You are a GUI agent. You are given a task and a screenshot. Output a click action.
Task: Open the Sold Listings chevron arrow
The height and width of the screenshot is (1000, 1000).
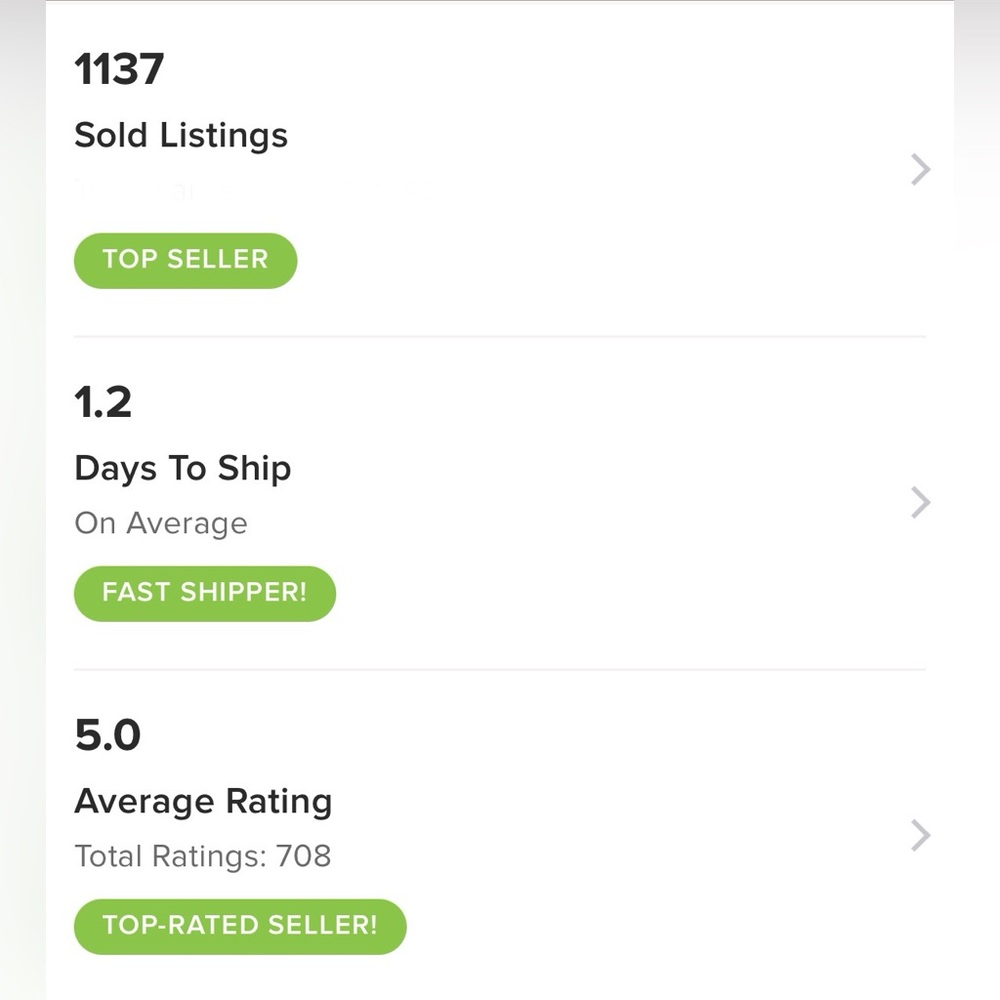point(921,169)
